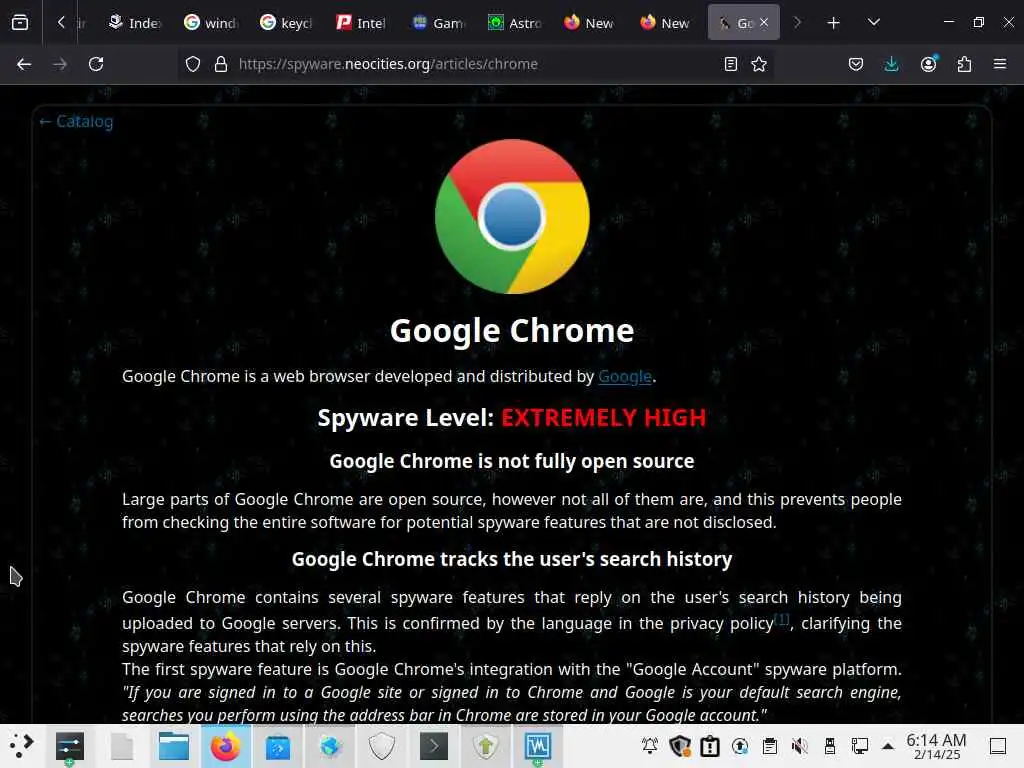
Task: Open System Settings from the taskbar
Action: [70, 746]
